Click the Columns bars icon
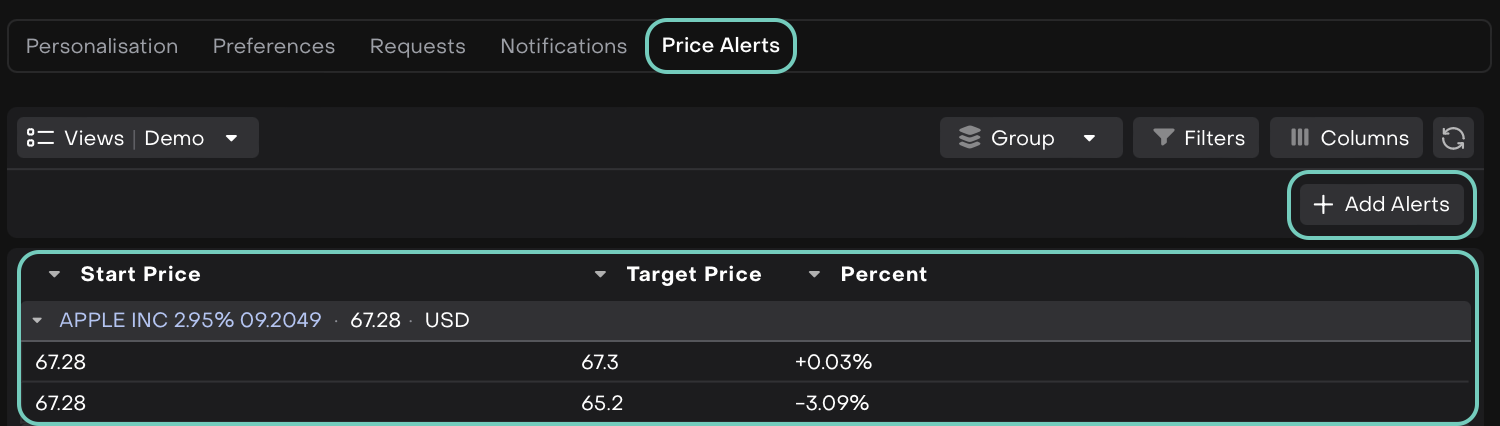The height and width of the screenshot is (426, 1500). point(1300,138)
